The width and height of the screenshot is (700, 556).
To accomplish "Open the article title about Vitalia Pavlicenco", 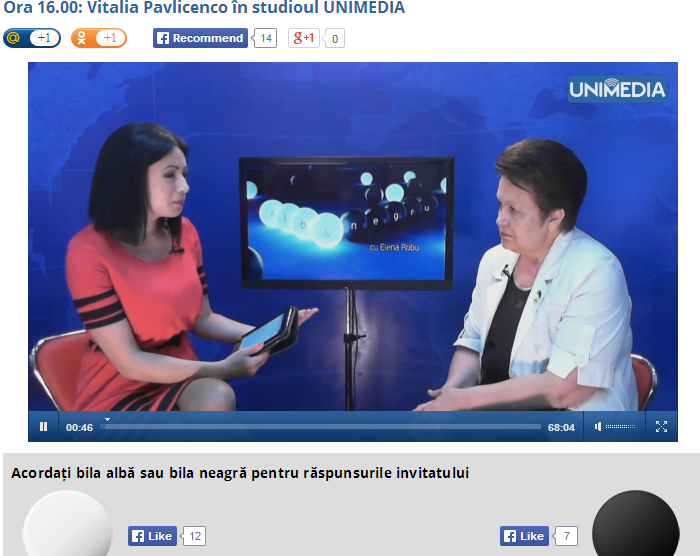I will [x=204, y=8].
